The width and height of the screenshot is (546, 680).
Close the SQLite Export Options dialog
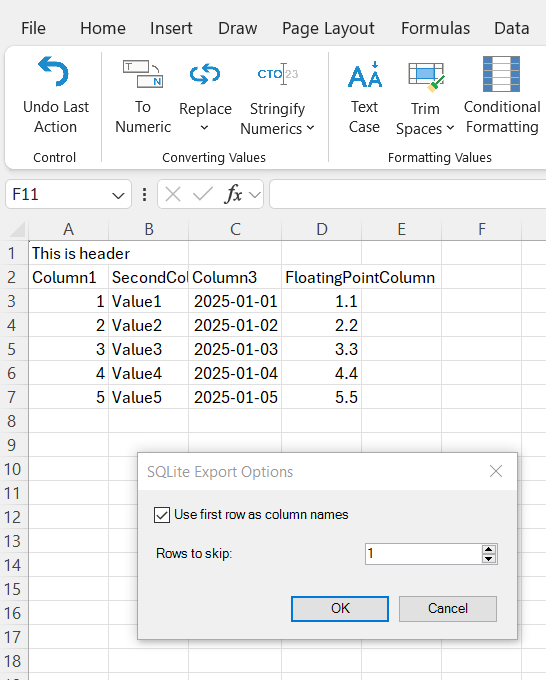pyautogui.click(x=496, y=471)
